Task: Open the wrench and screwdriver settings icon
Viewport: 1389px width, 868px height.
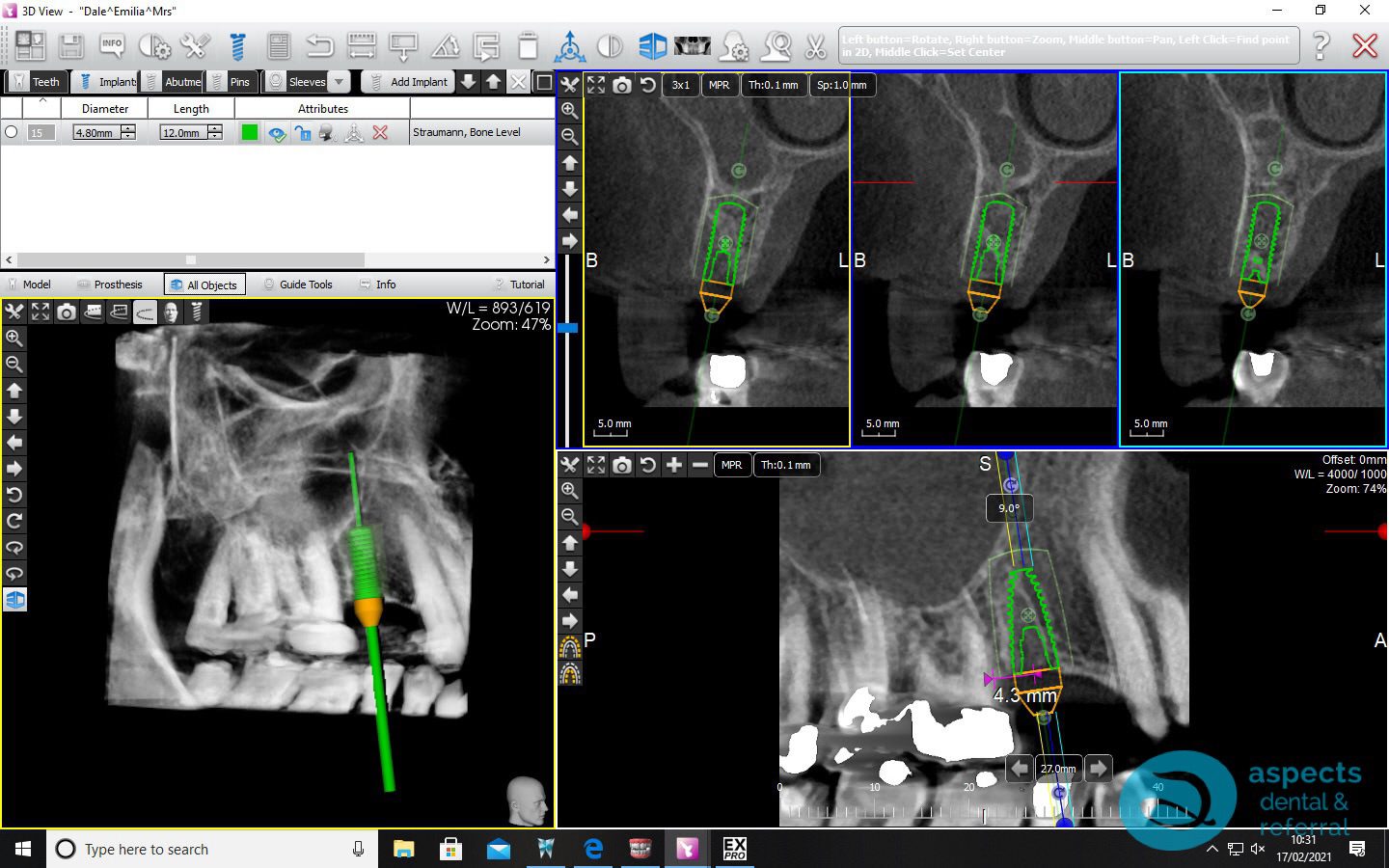Action: pyautogui.click(x=195, y=45)
